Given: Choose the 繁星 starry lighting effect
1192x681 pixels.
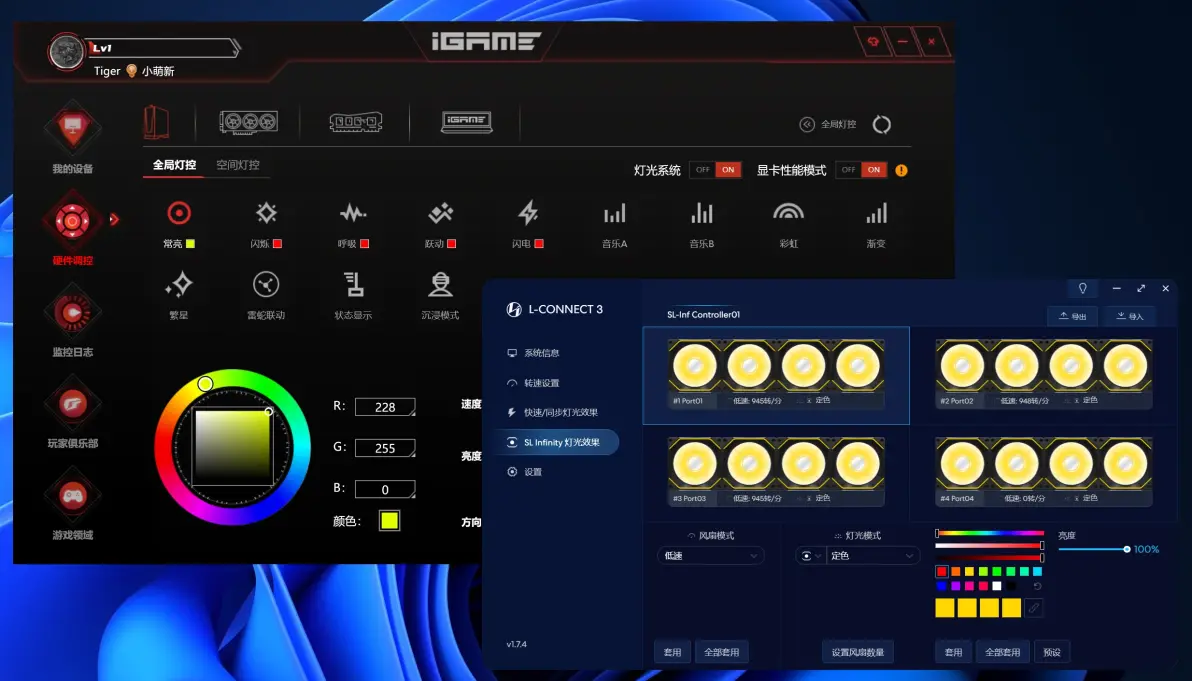Looking at the screenshot, I should click(179, 296).
